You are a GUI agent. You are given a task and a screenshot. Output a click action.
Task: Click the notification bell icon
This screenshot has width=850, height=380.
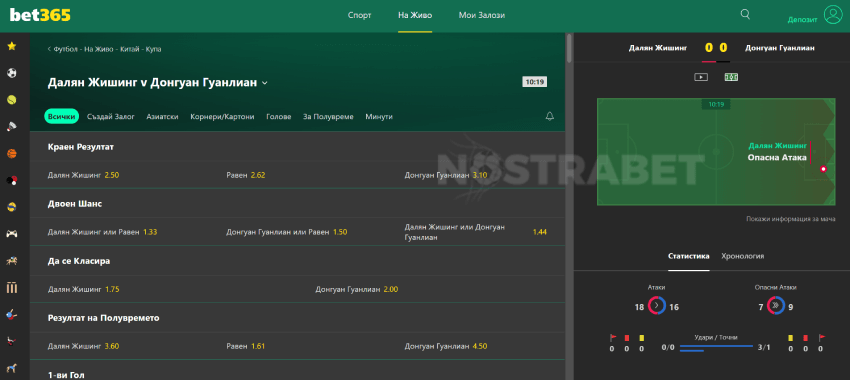[x=550, y=116]
